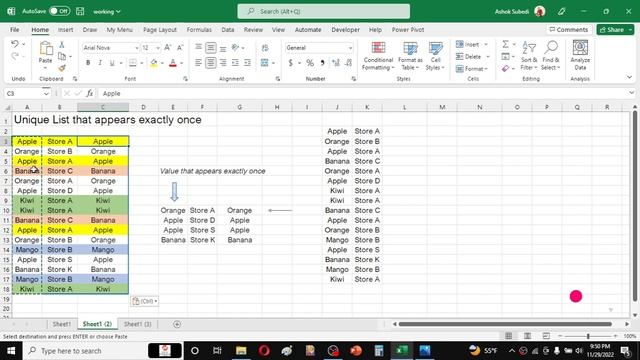Viewport: 640px width, 360px height.
Task: Click the Percent Style icon
Action: click(x=310, y=63)
